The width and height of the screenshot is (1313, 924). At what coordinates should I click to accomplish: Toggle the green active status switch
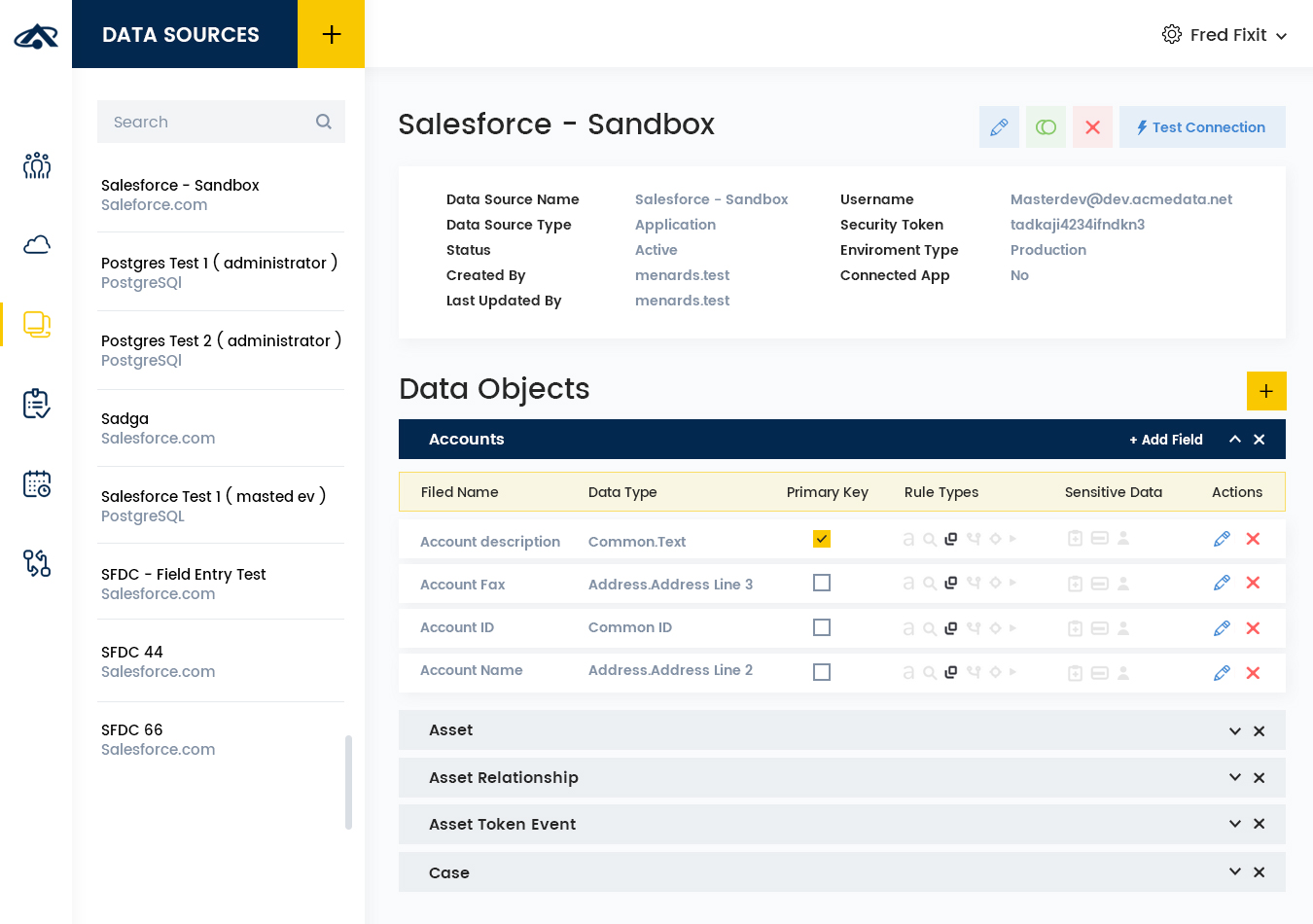(1046, 127)
